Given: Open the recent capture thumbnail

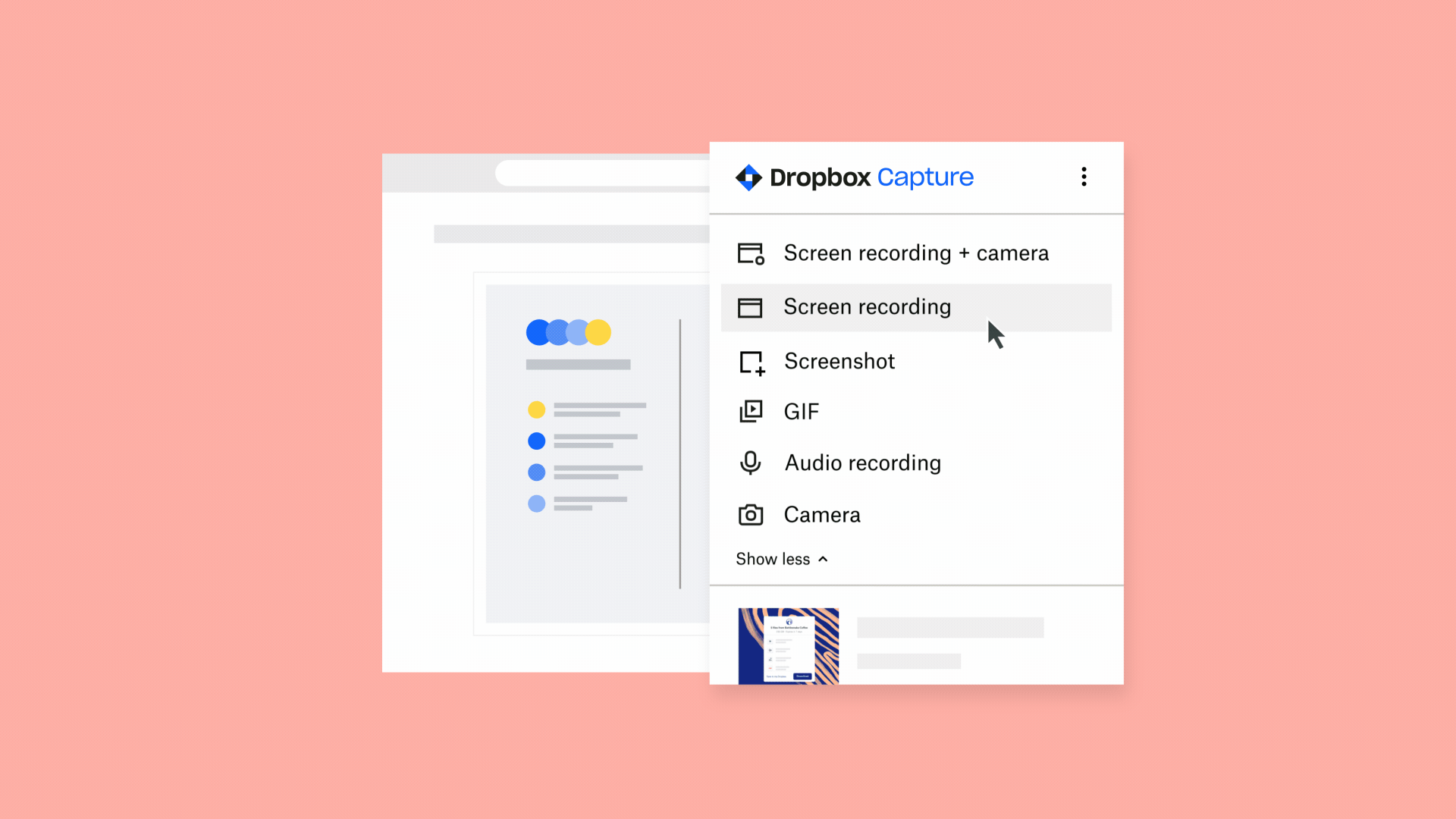Looking at the screenshot, I should click(787, 646).
